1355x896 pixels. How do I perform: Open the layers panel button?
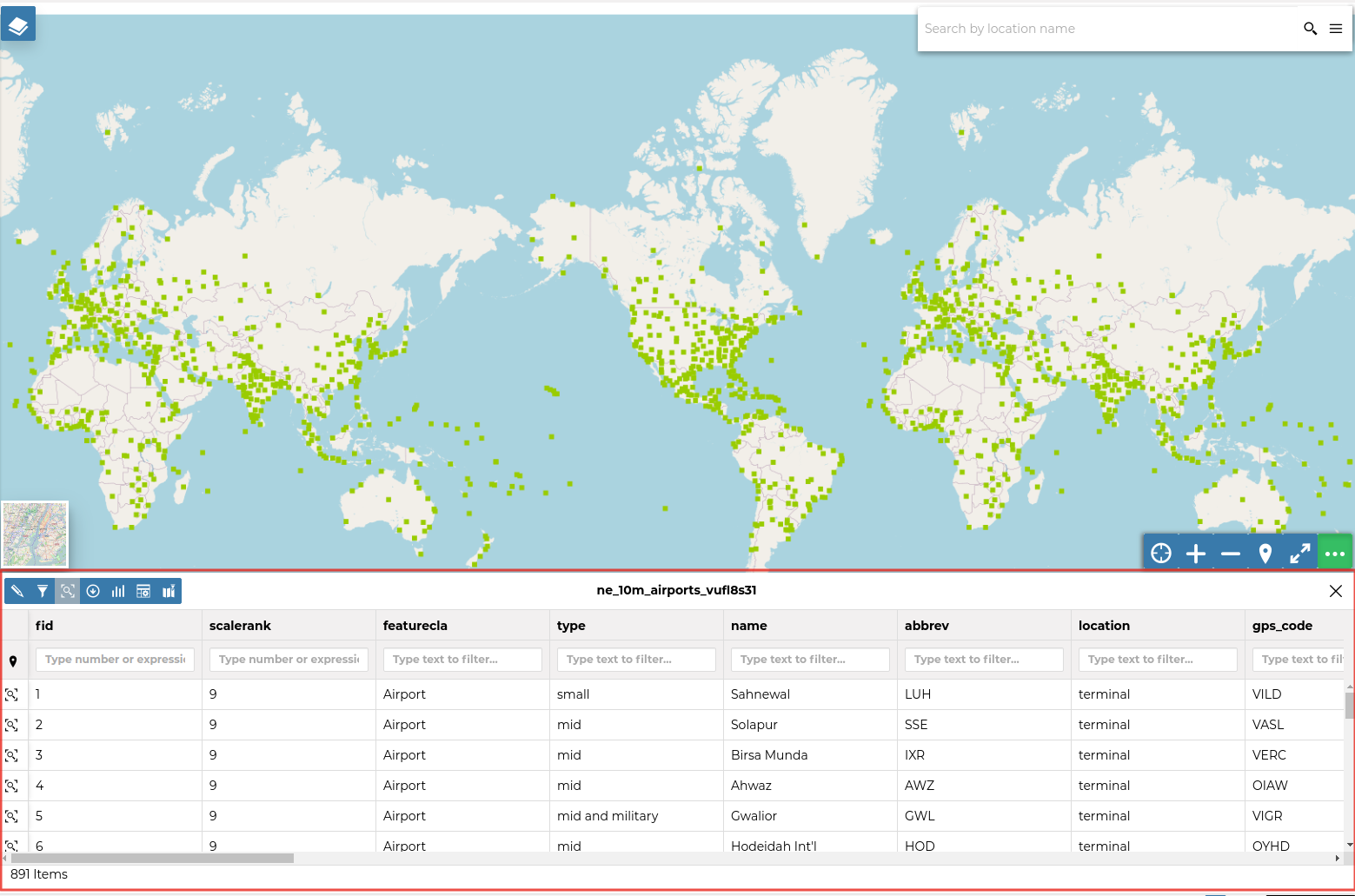[18, 25]
